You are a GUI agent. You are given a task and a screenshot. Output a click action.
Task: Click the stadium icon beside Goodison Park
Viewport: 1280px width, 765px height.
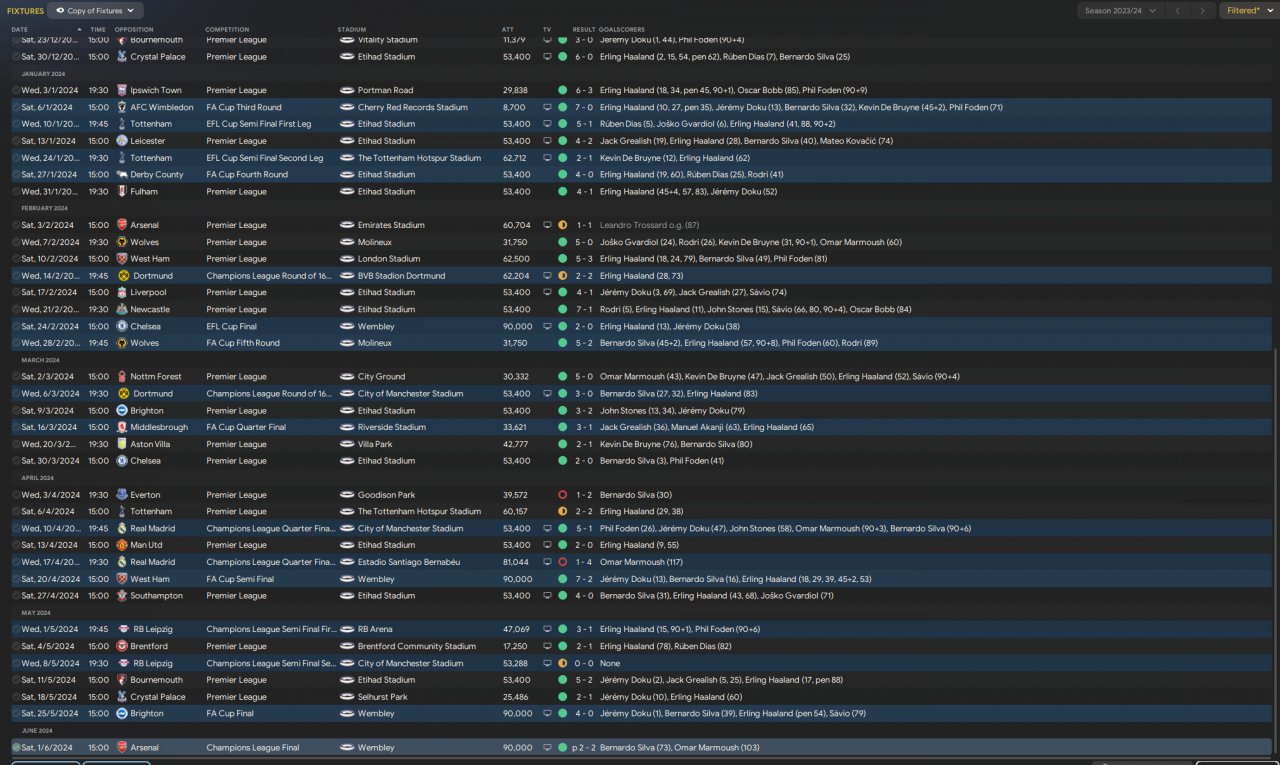pyautogui.click(x=347, y=495)
